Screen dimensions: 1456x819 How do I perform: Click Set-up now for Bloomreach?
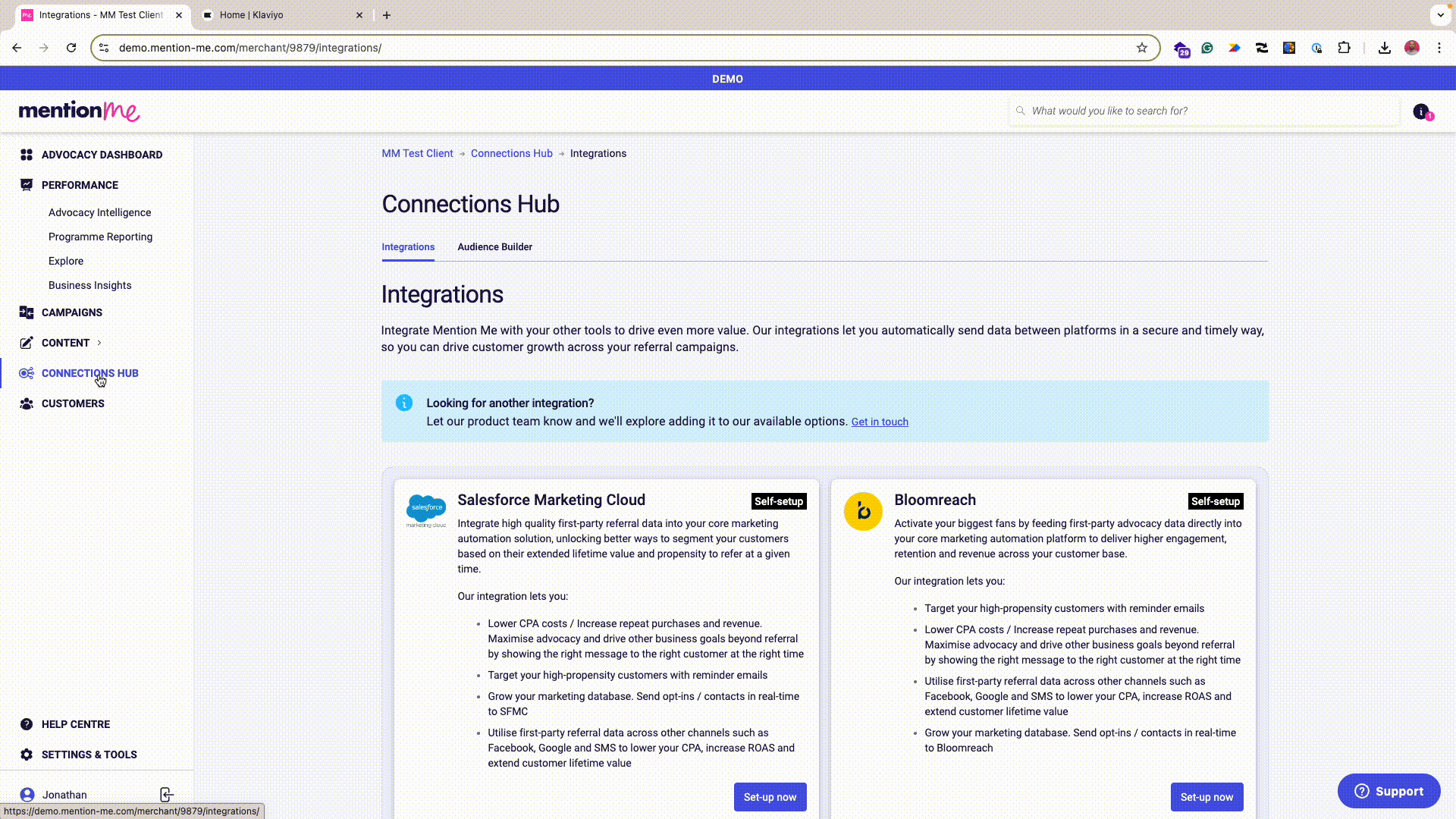(1207, 797)
